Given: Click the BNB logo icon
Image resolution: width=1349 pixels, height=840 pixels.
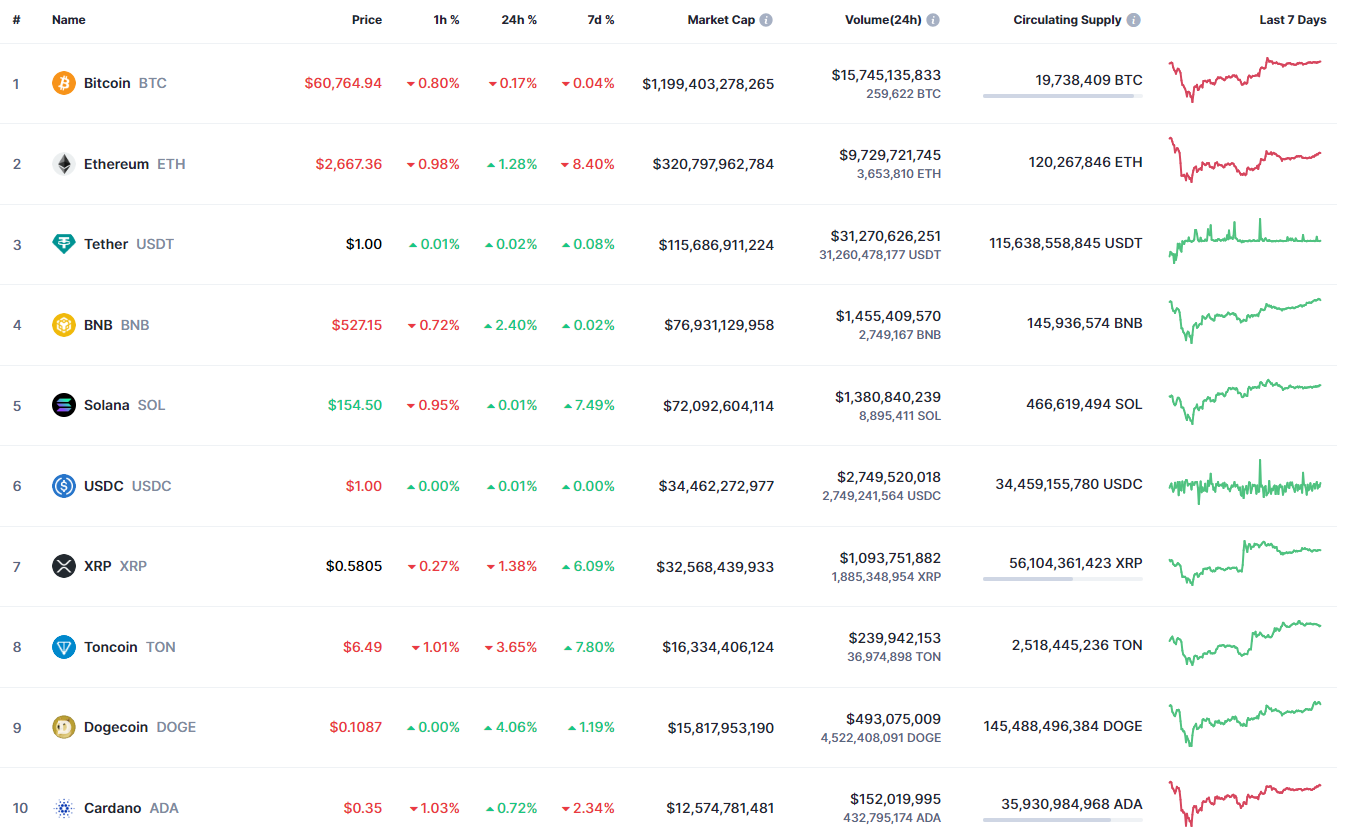Looking at the screenshot, I should 64,325.
